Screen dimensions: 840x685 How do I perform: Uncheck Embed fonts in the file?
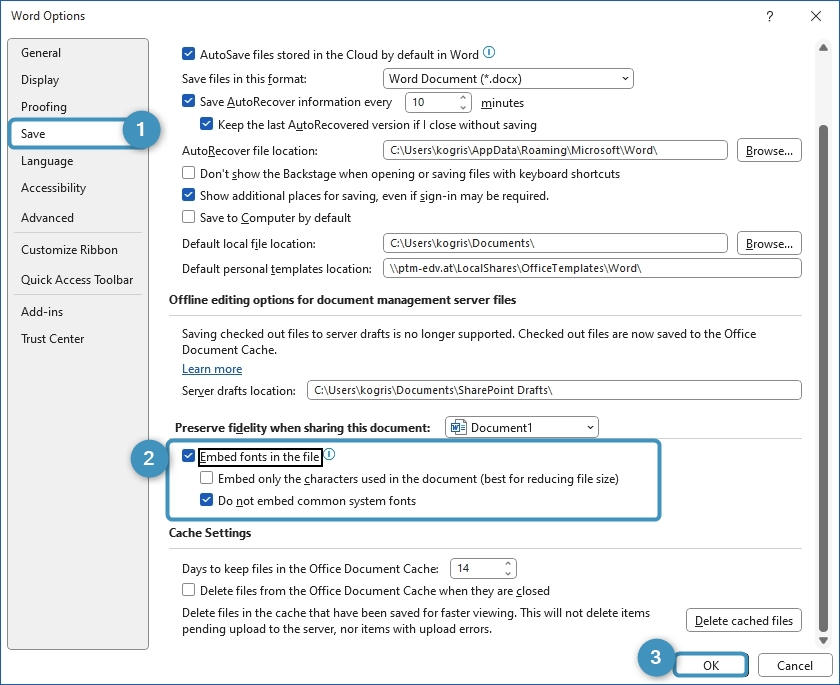click(x=189, y=457)
